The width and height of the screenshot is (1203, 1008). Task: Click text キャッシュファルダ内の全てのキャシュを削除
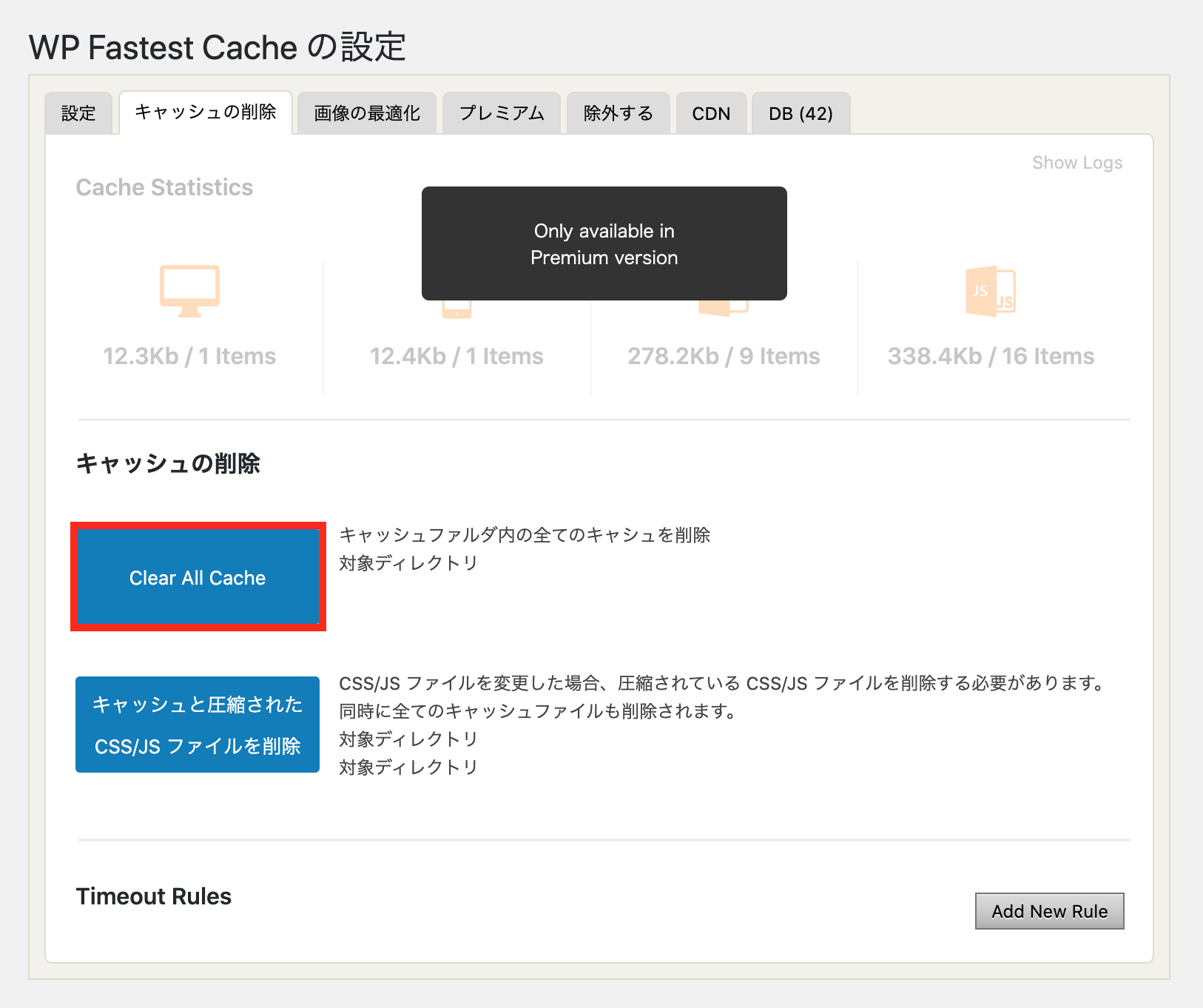tap(525, 535)
